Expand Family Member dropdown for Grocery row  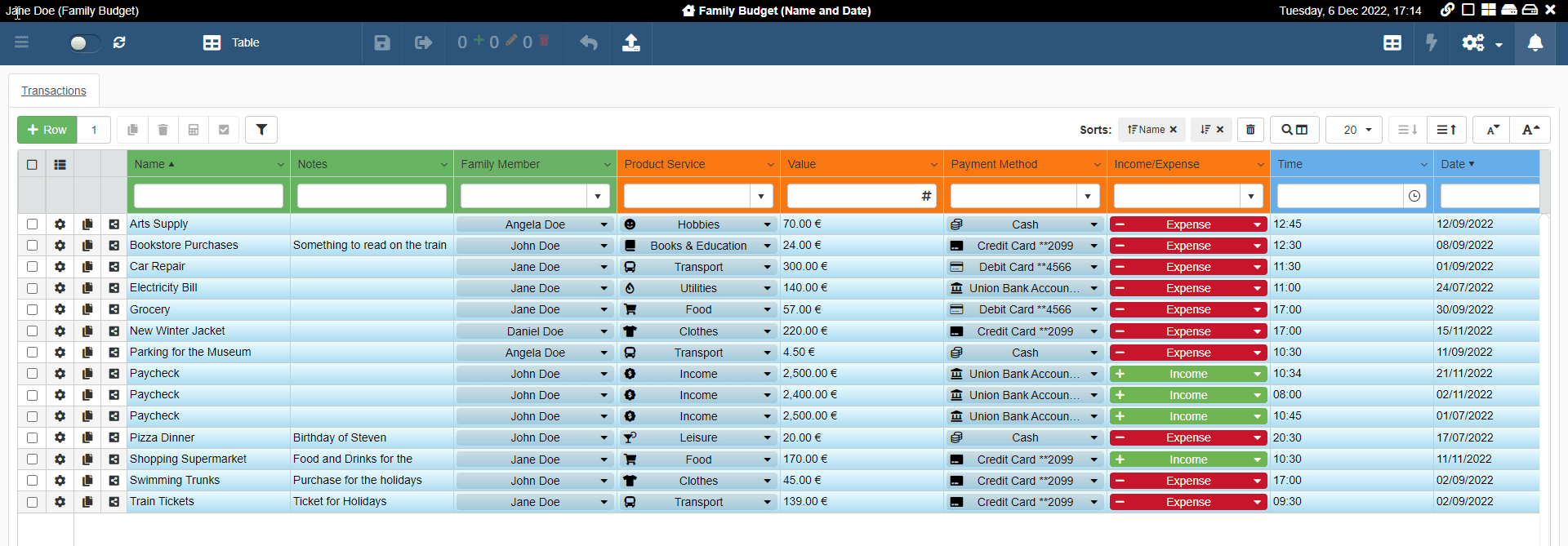[604, 310]
